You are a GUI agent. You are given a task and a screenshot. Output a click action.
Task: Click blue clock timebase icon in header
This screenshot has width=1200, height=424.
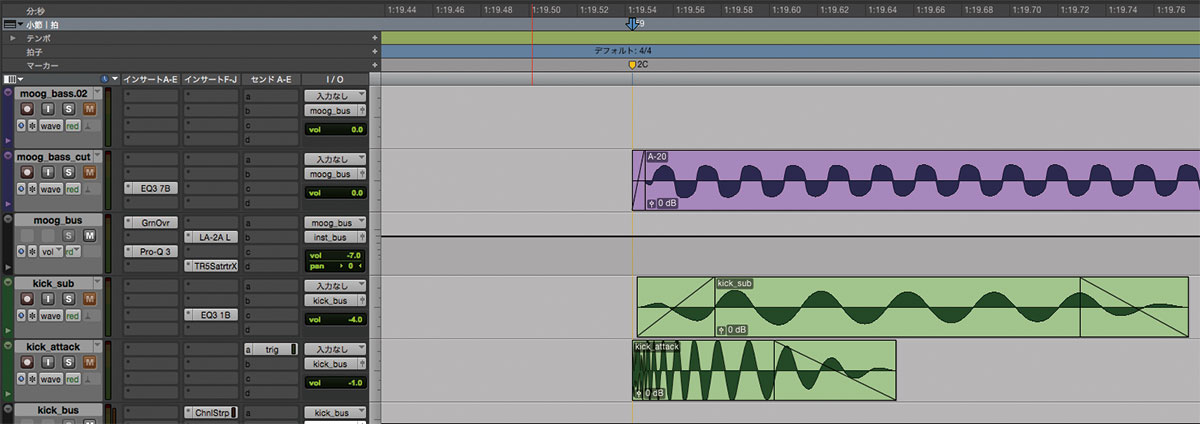point(104,78)
